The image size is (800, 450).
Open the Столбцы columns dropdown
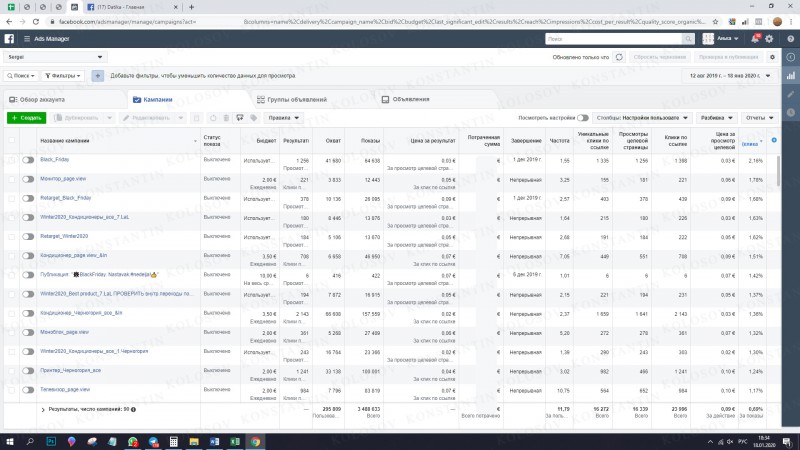642,118
